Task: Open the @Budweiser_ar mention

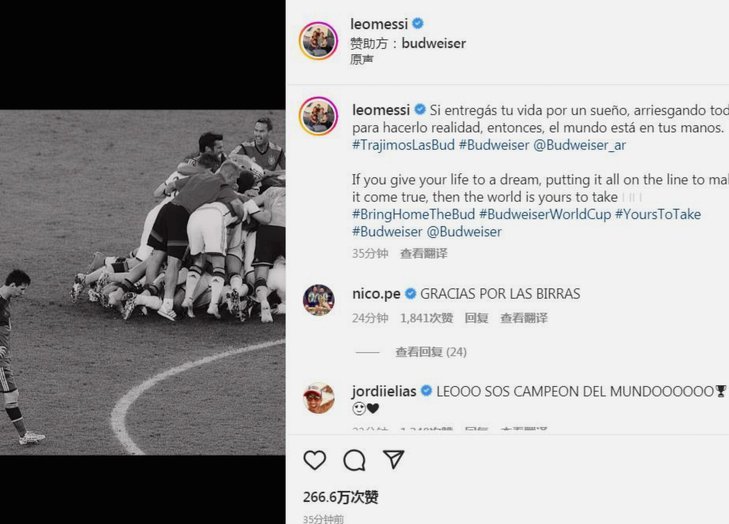Action: click(579, 145)
